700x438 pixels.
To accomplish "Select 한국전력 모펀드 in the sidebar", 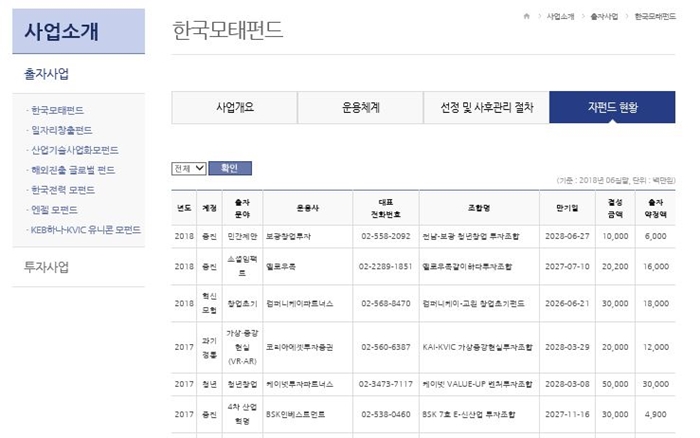I will click(x=63, y=190).
